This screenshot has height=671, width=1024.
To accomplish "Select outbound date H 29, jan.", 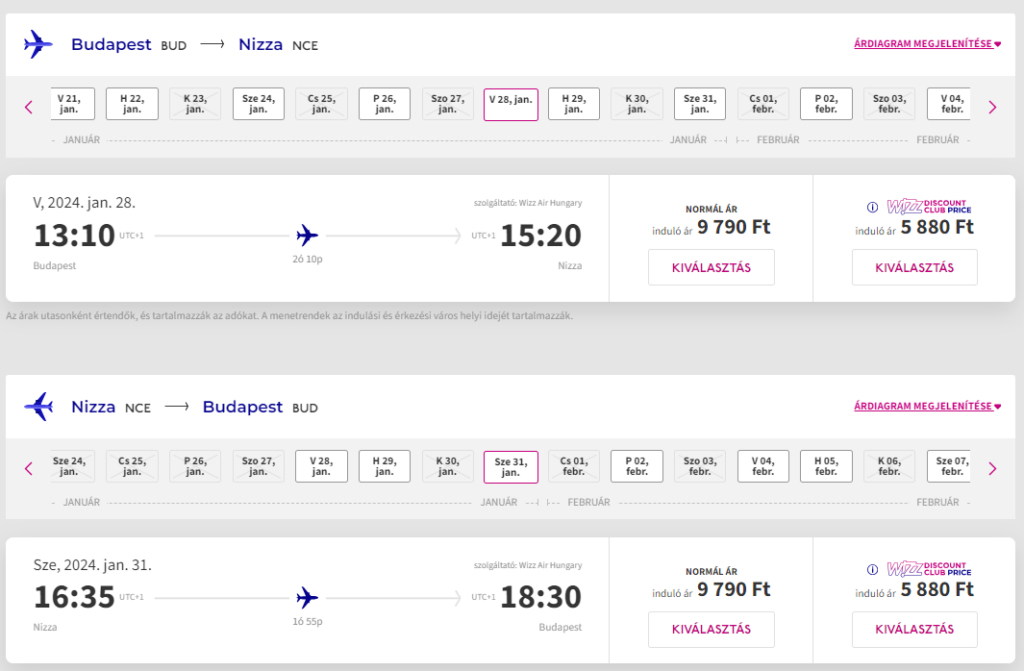I will tap(573, 104).
